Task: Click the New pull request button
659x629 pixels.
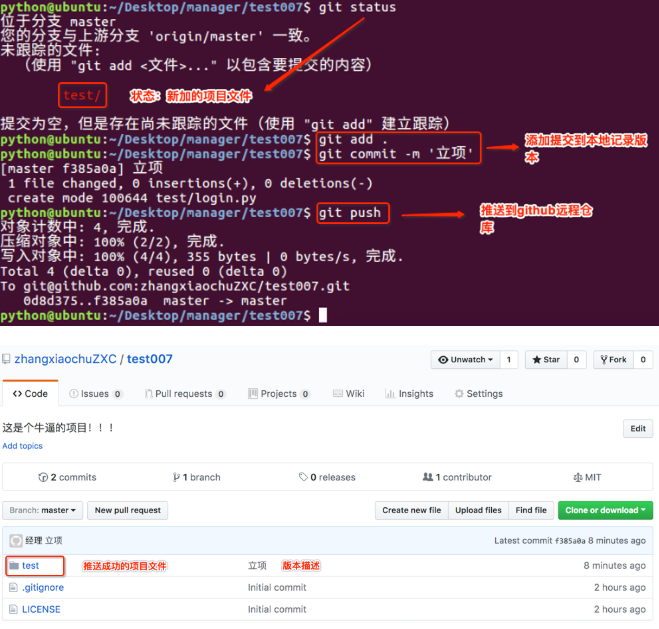Action: 128,511
